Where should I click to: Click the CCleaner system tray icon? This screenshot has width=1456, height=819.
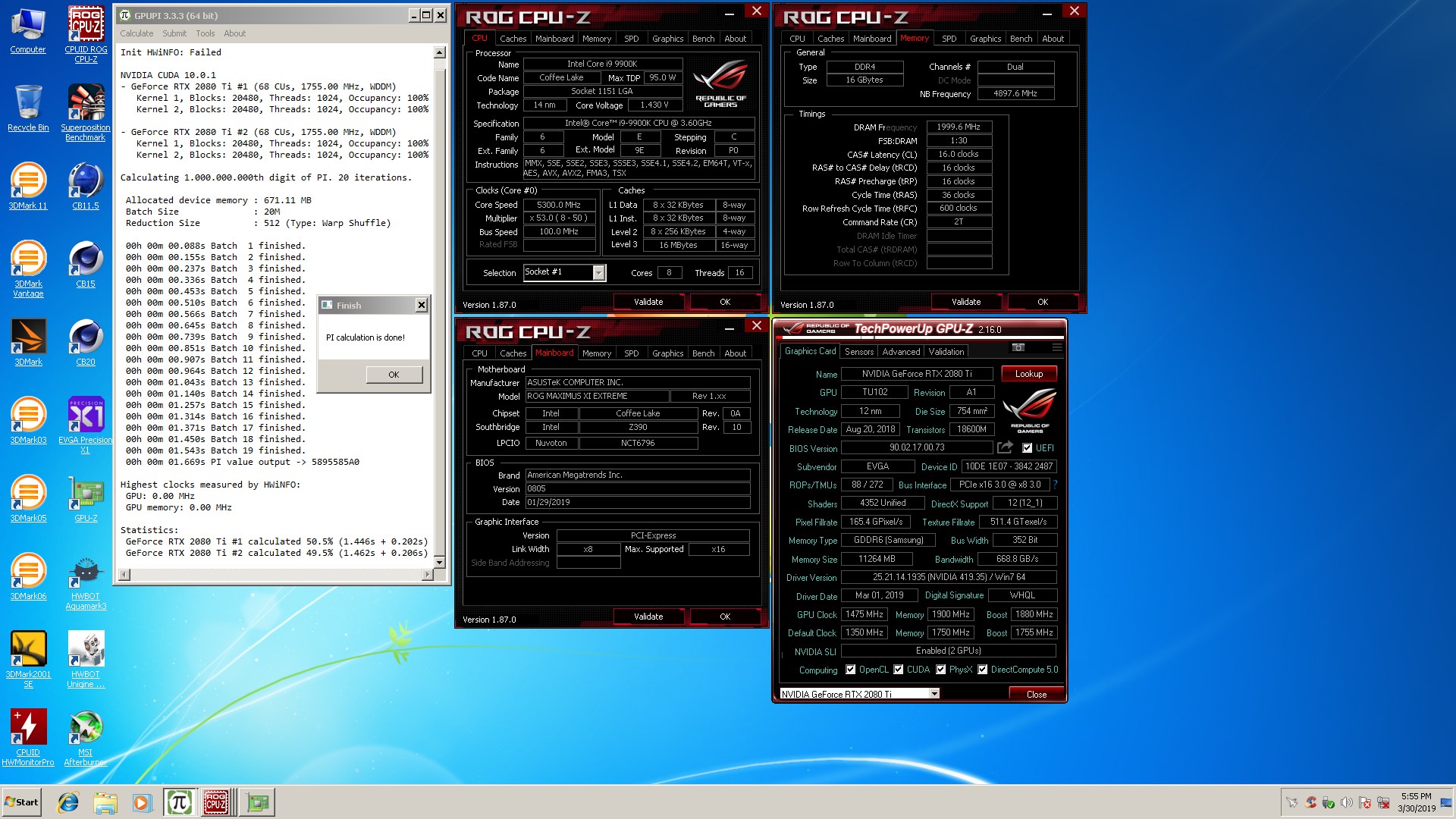pos(1310,802)
